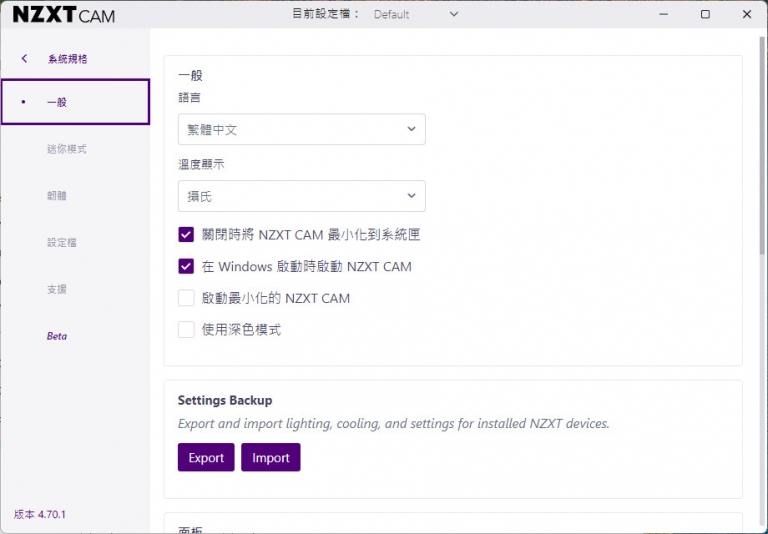Select the 一般 sidebar item

click(75, 102)
